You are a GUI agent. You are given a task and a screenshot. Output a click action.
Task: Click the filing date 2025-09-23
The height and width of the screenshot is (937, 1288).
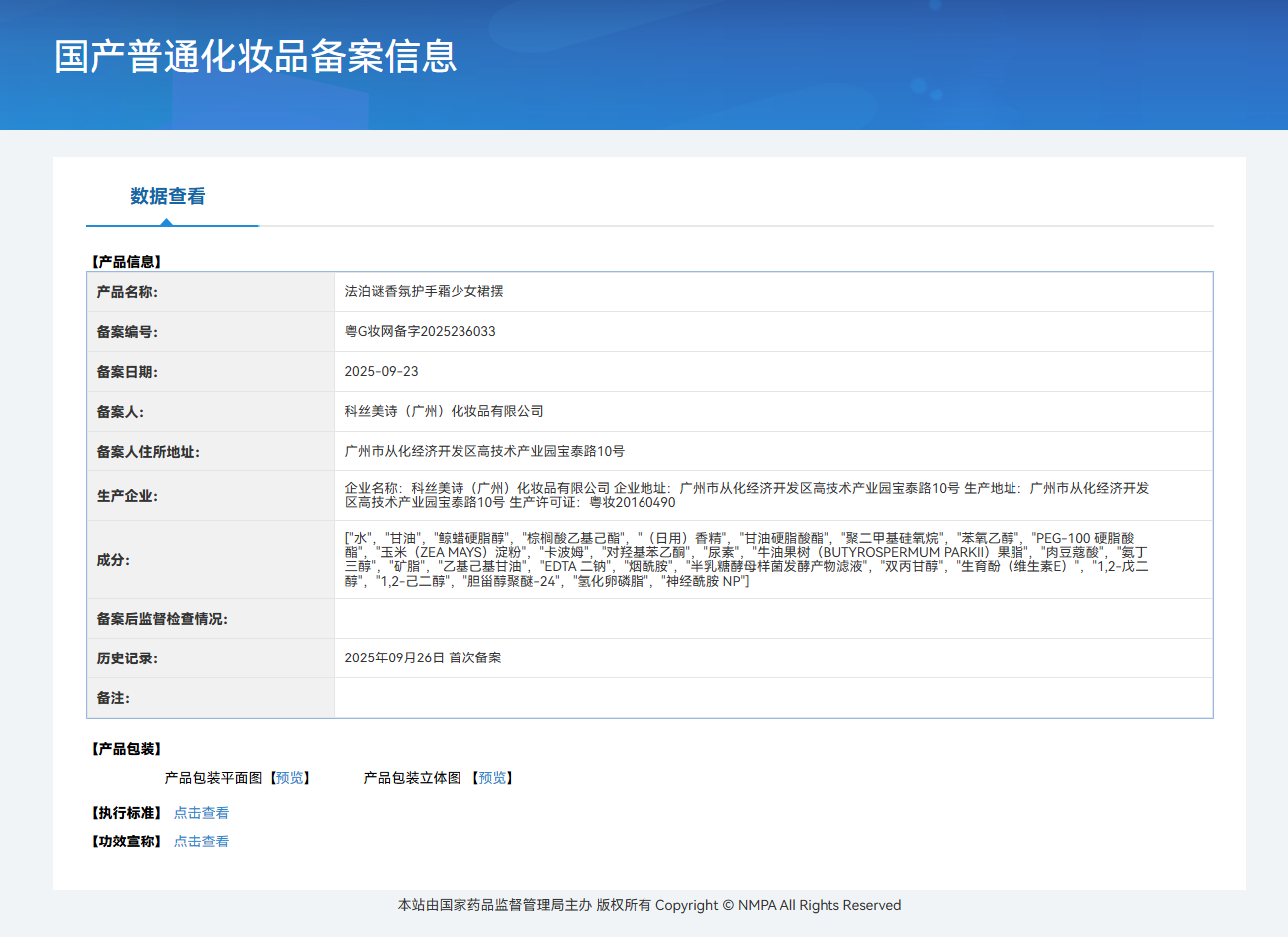(x=381, y=371)
